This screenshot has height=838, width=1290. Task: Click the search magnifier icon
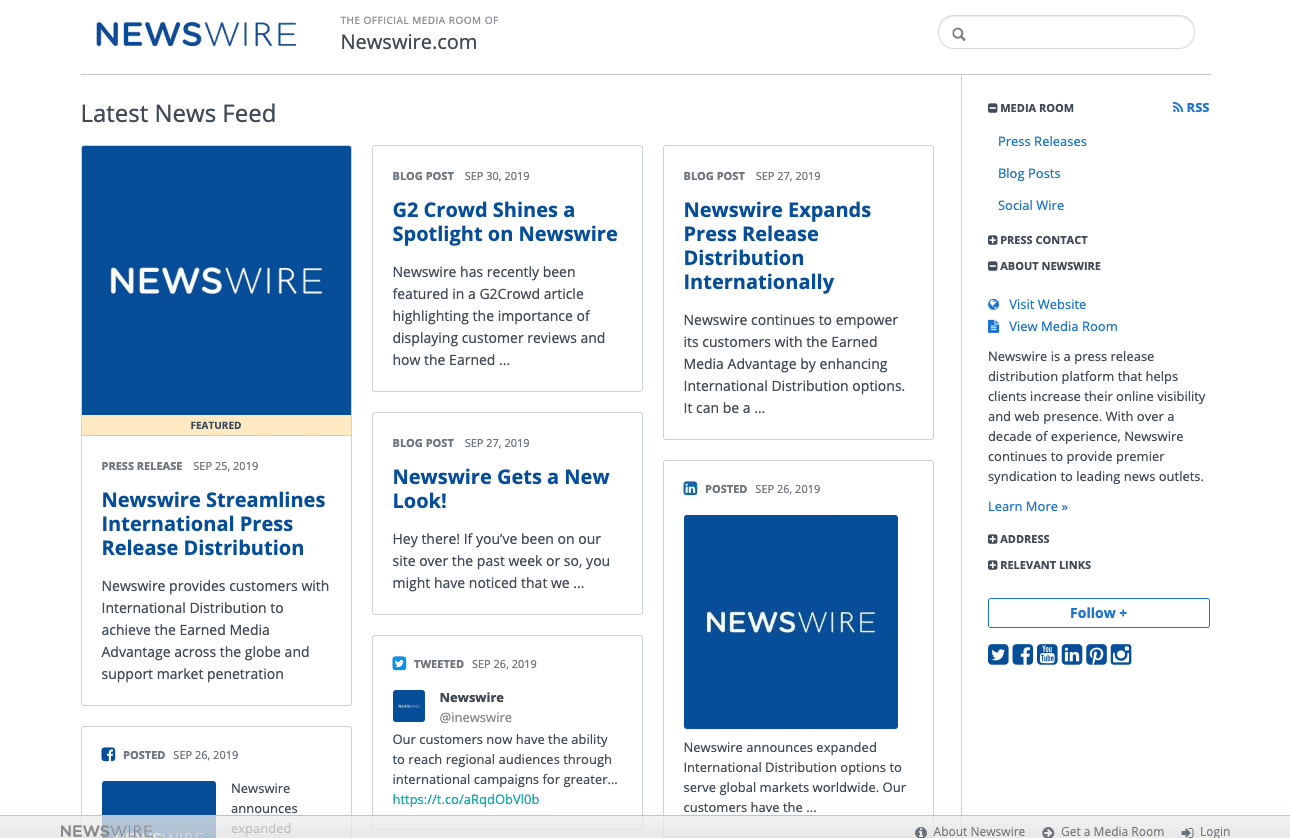point(959,34)
